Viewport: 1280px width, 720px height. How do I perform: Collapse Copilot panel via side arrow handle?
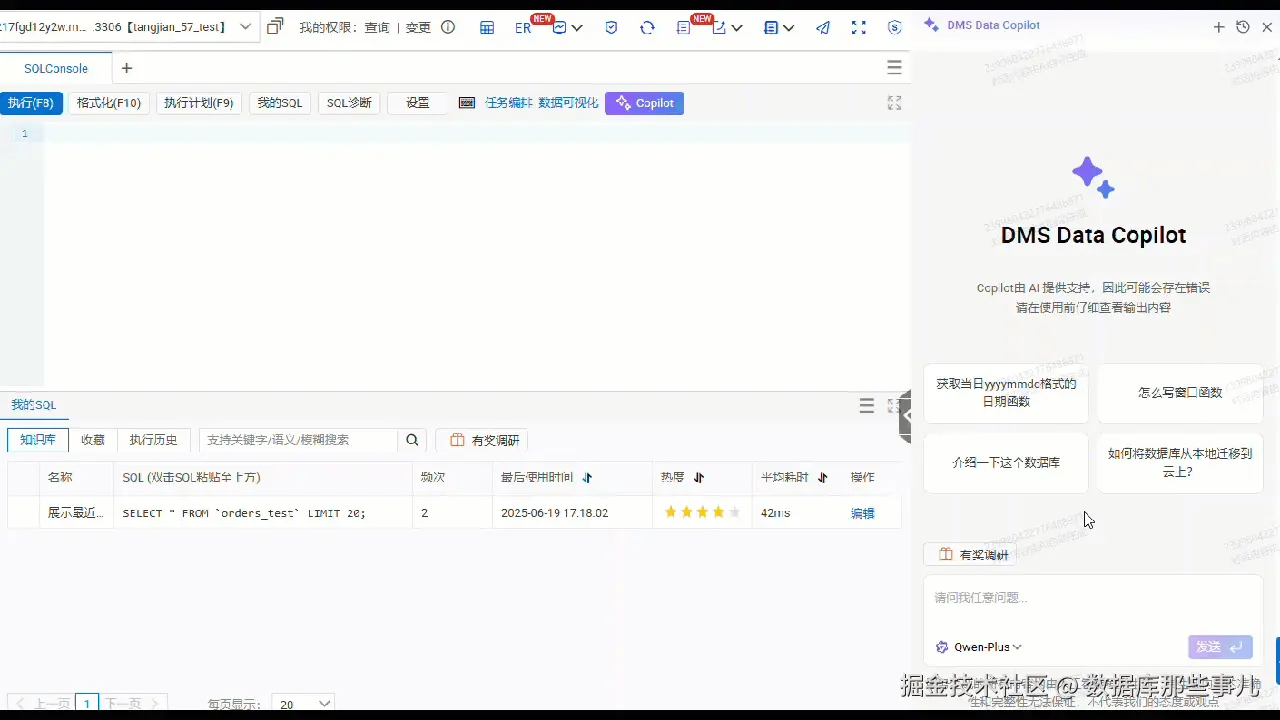(x=906, y=415)
